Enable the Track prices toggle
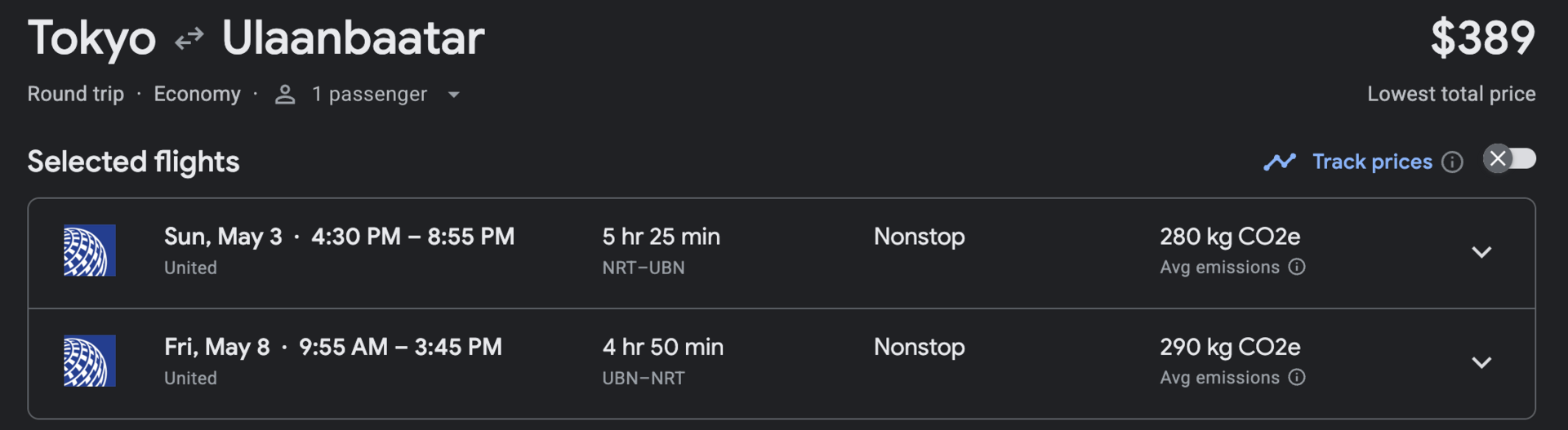Viewport: 1568px width, 430px height. tap(1509, 158)
